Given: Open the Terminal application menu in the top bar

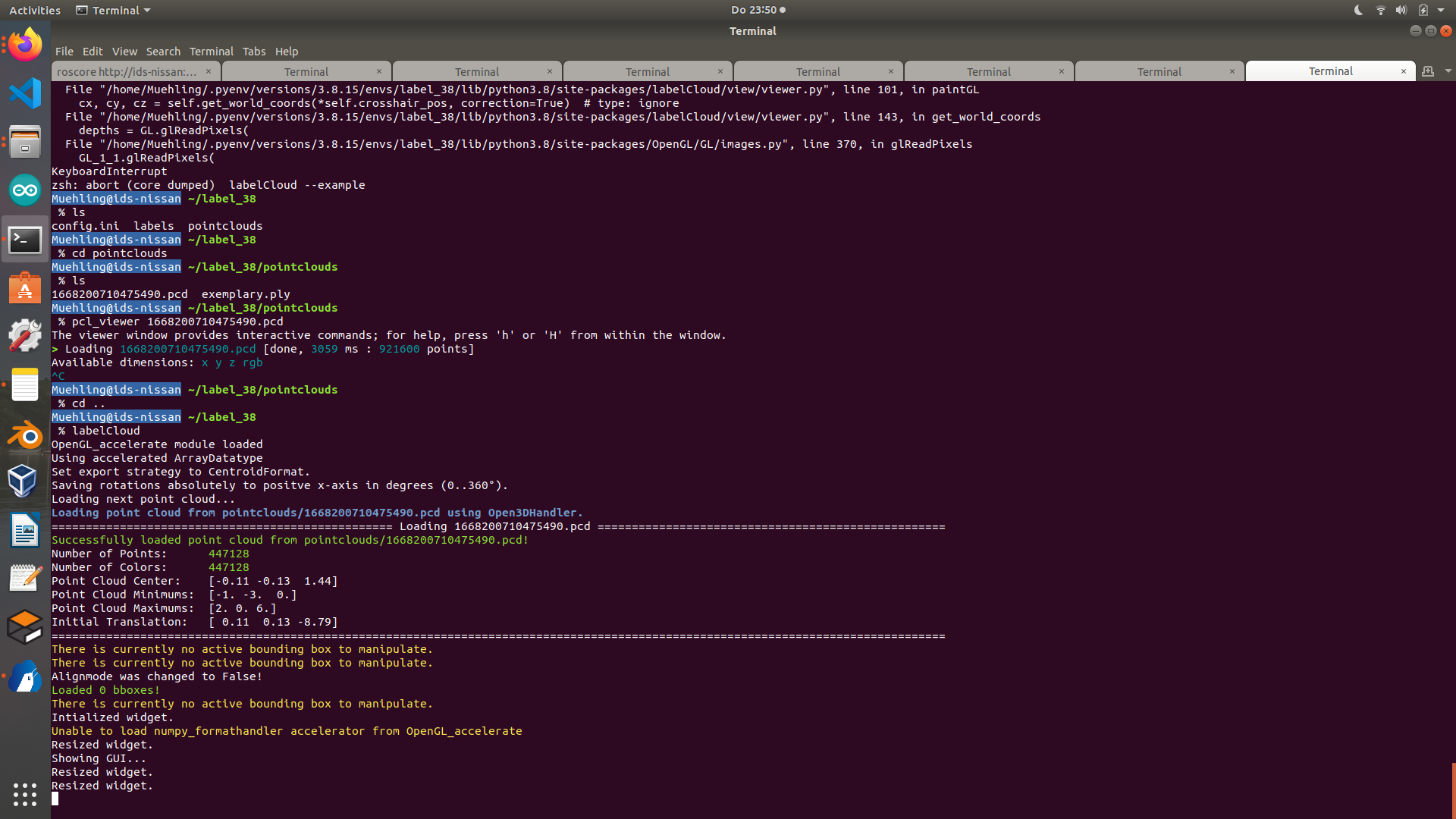Looking at the screenshot, I should click(x=112, y=10).
